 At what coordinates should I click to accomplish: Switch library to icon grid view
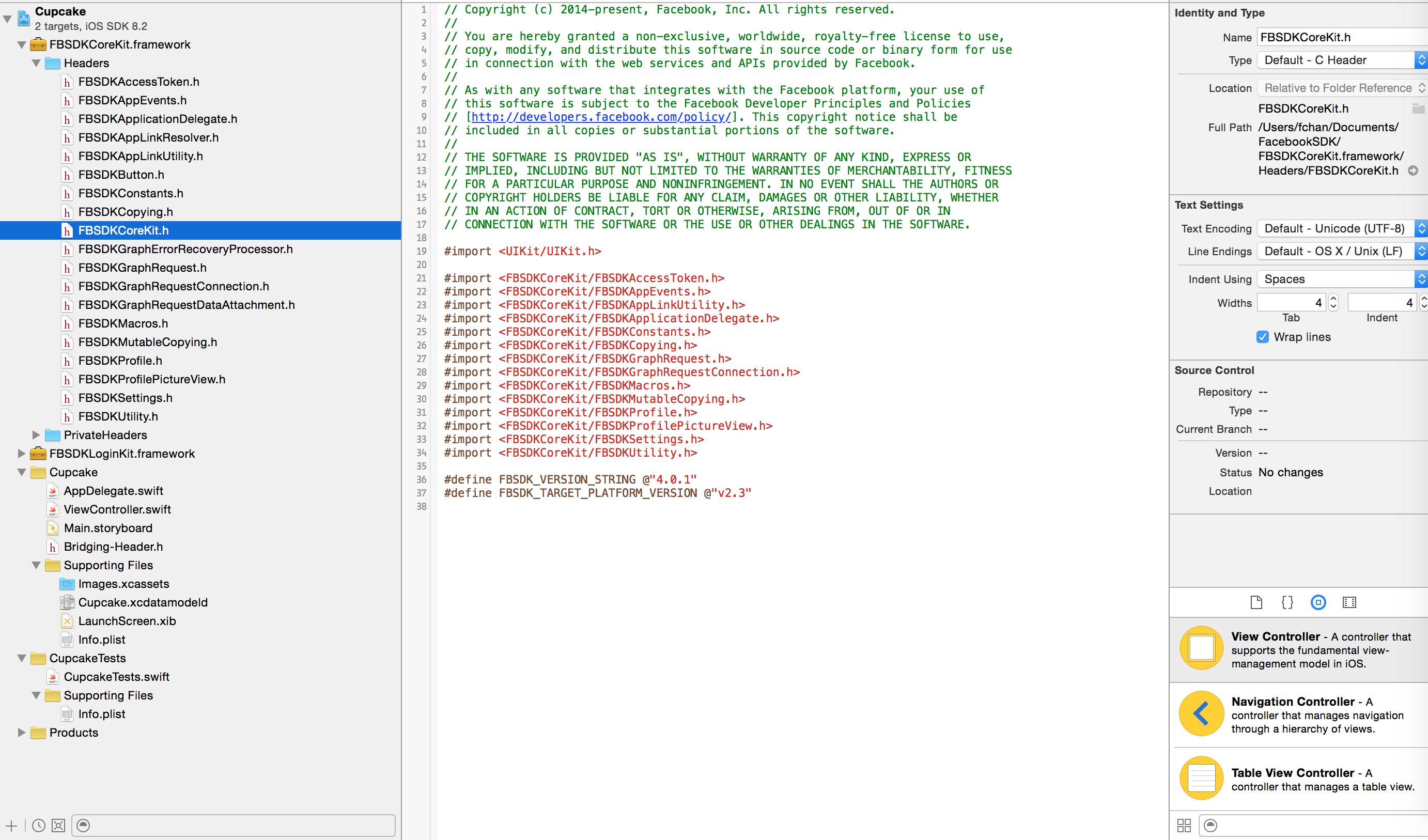pos(1184,825)
